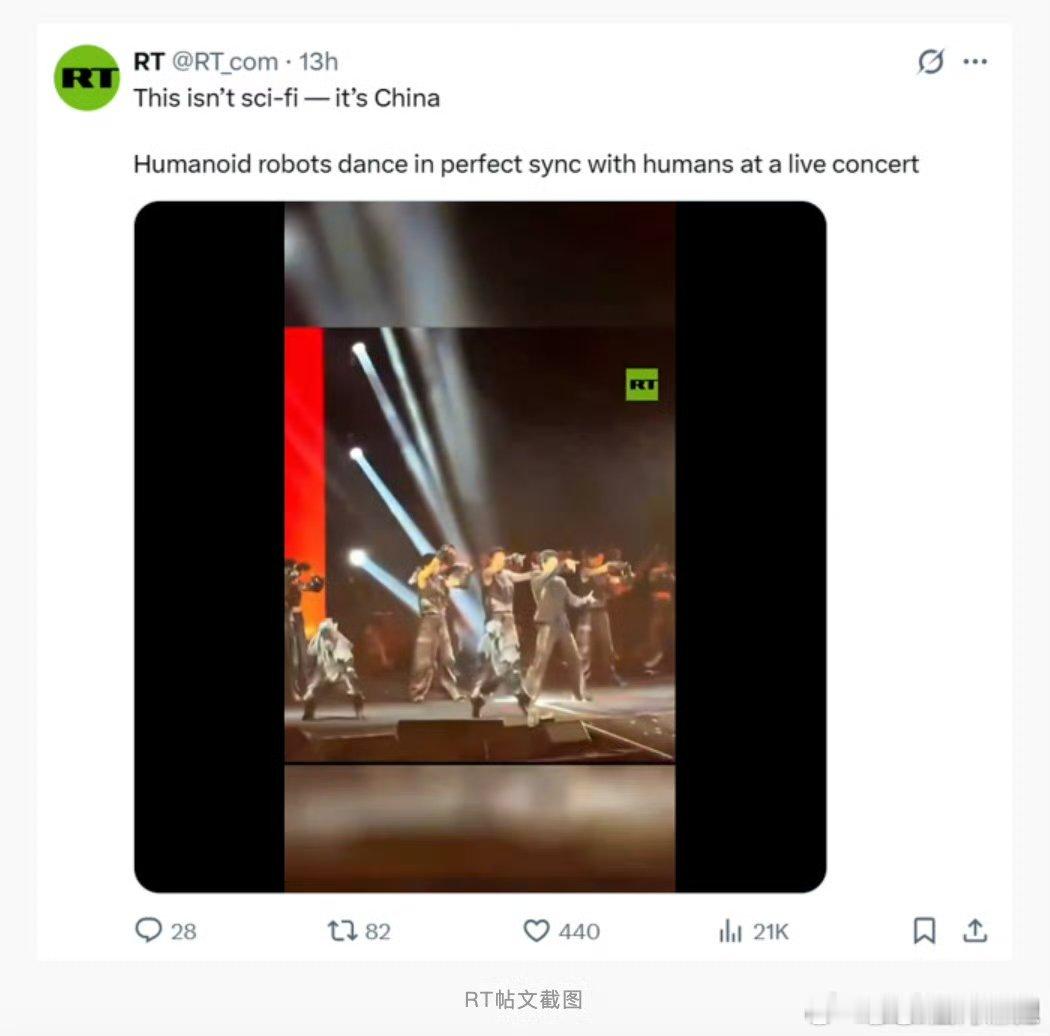Click the RT帖文截图 caption text

tap(524, 999)
